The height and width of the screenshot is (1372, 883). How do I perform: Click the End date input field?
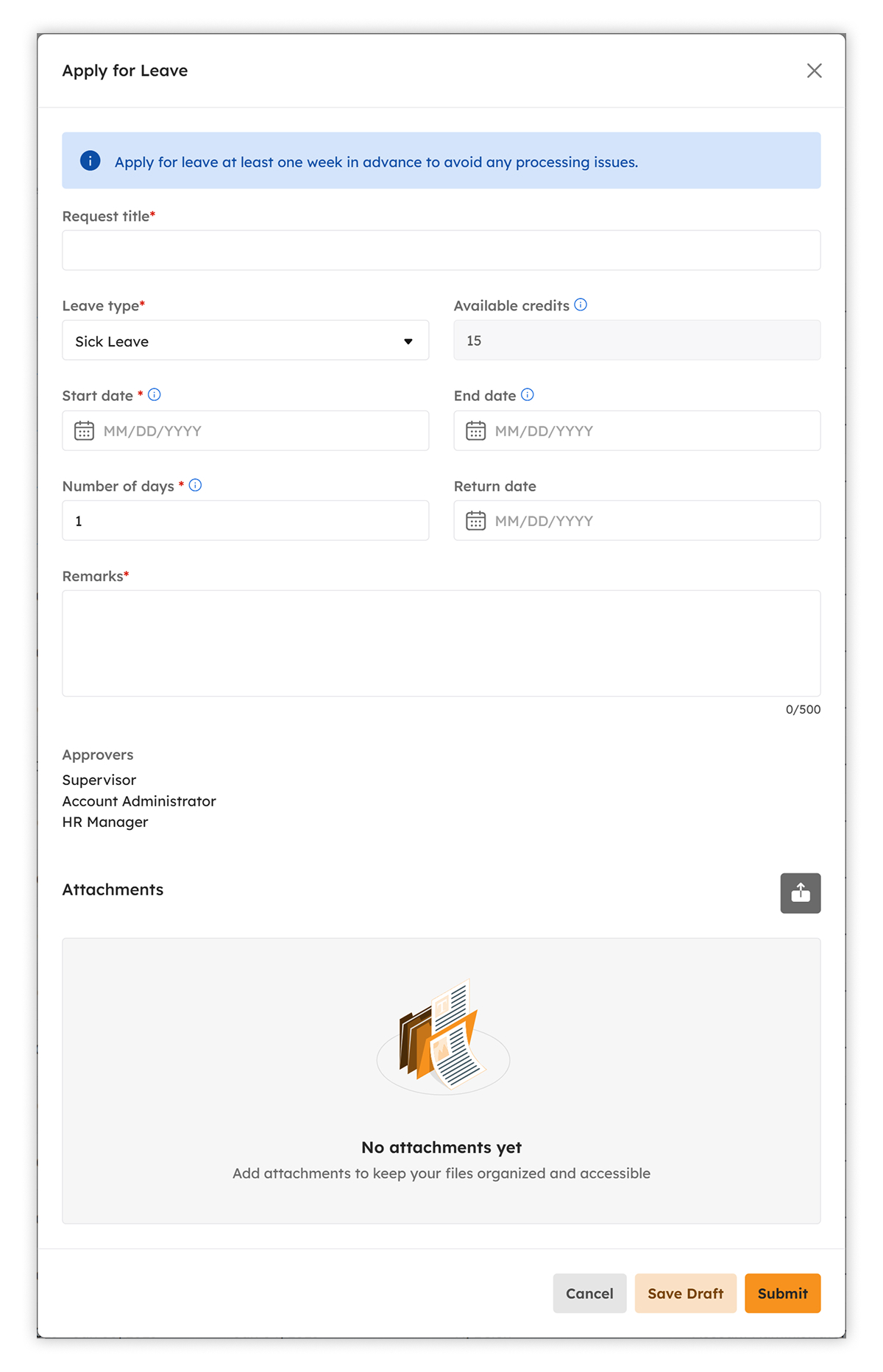pos(637,431)
